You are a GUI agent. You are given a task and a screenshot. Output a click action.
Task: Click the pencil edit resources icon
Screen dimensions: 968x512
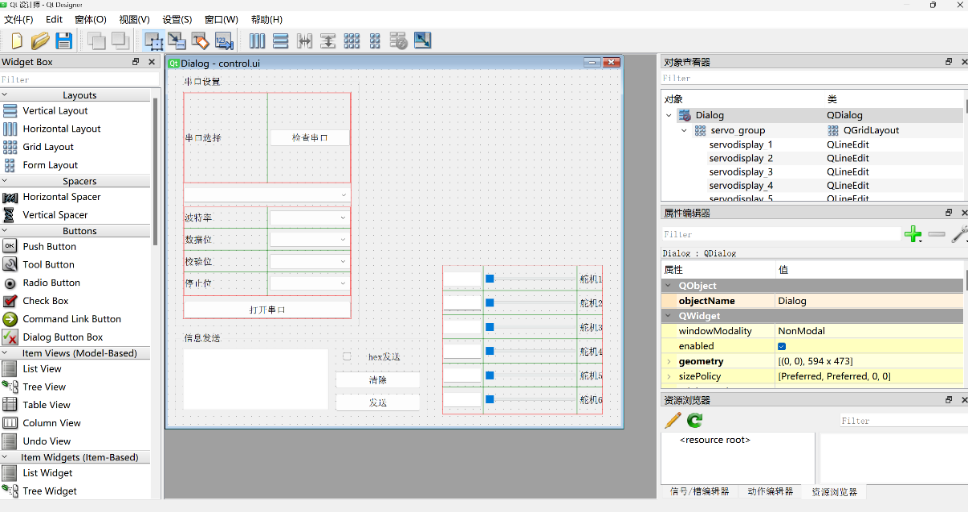click(673, 421)
